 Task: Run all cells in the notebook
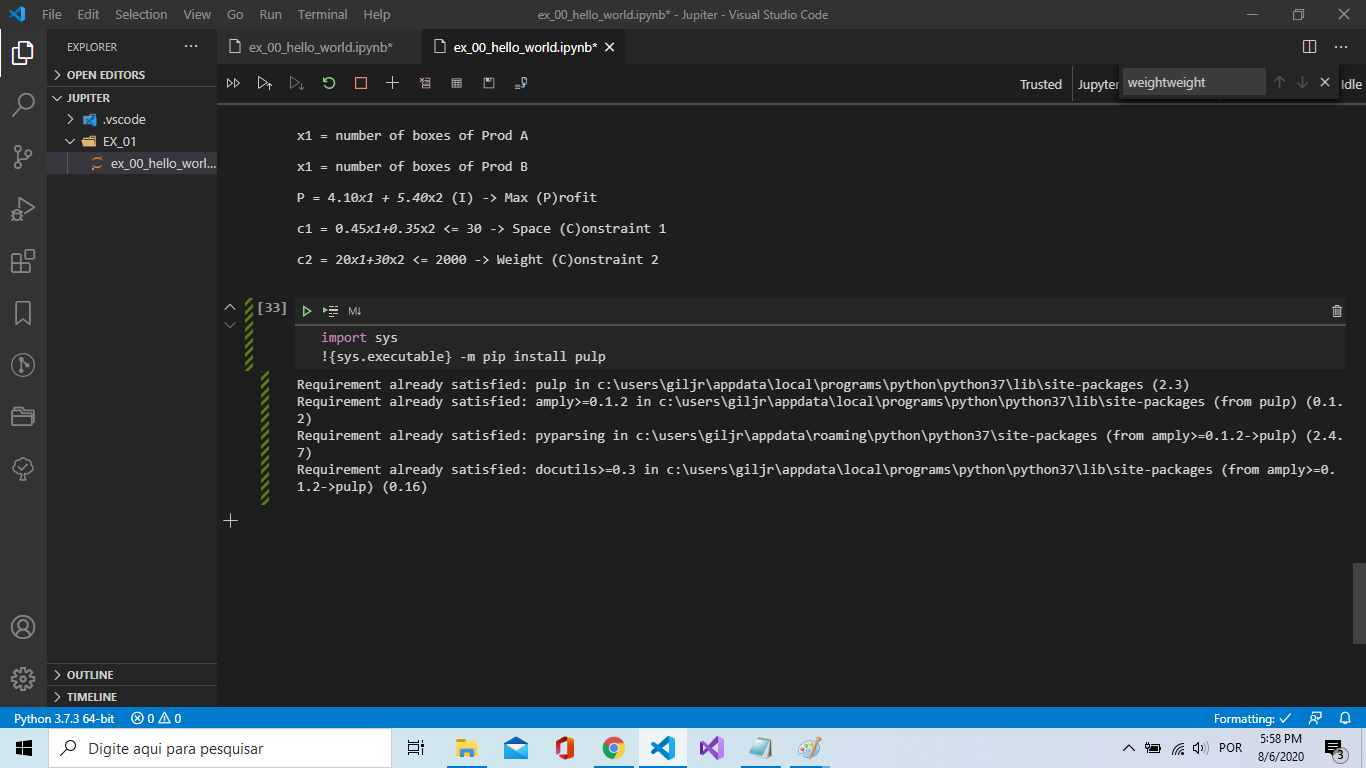233,83
